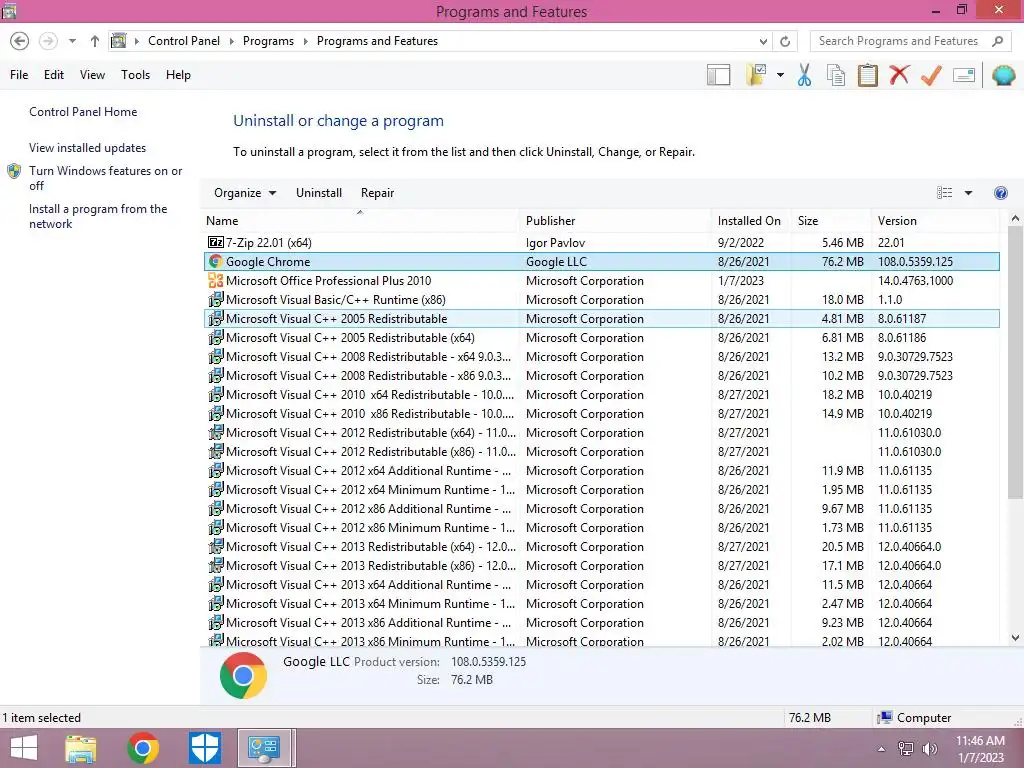Open the recent locations dropdown arrow

click(72, 41)
